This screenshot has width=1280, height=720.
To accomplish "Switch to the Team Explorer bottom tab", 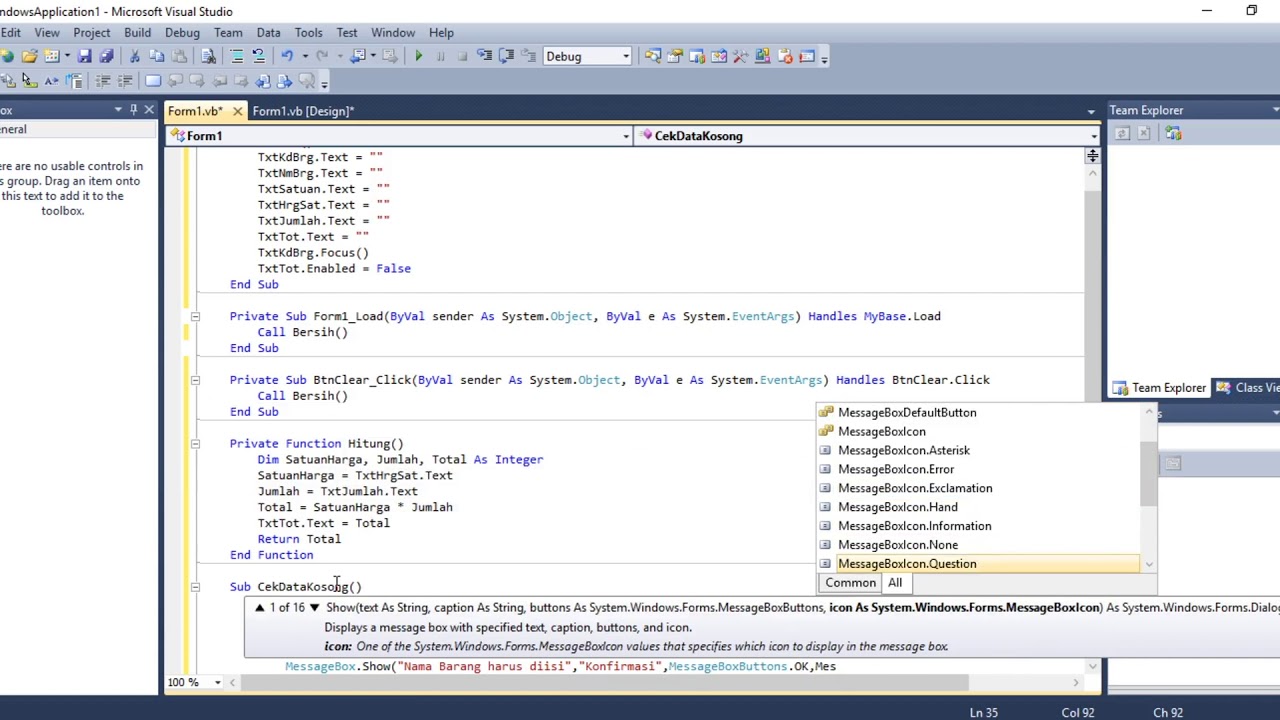I will click(1160, 388).
